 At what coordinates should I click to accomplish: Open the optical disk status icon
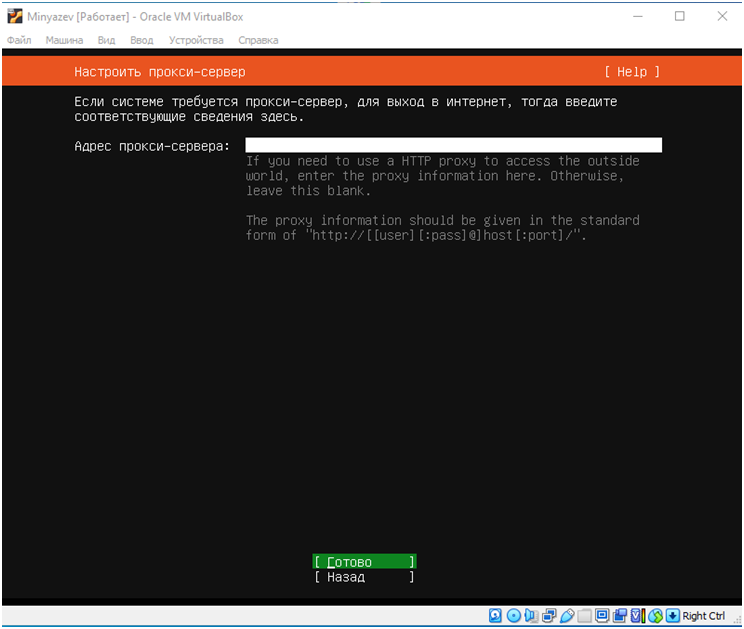tap(514, 616)
